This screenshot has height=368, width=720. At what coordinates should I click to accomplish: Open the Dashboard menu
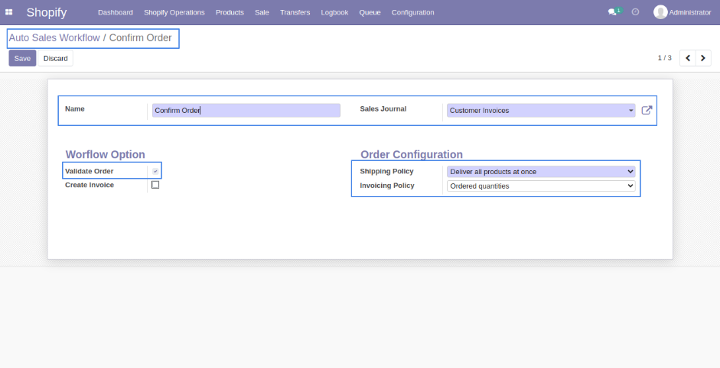click(115, 12)
